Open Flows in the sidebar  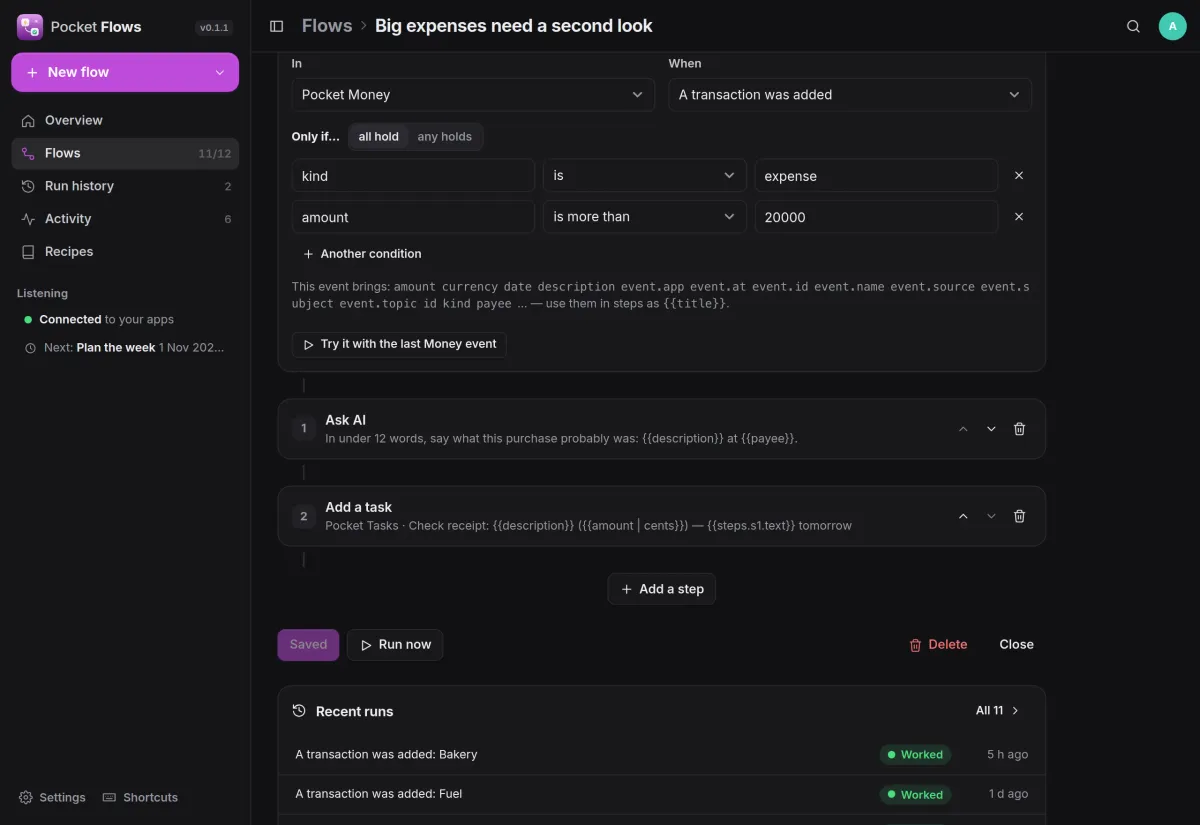tap(125, 153)
